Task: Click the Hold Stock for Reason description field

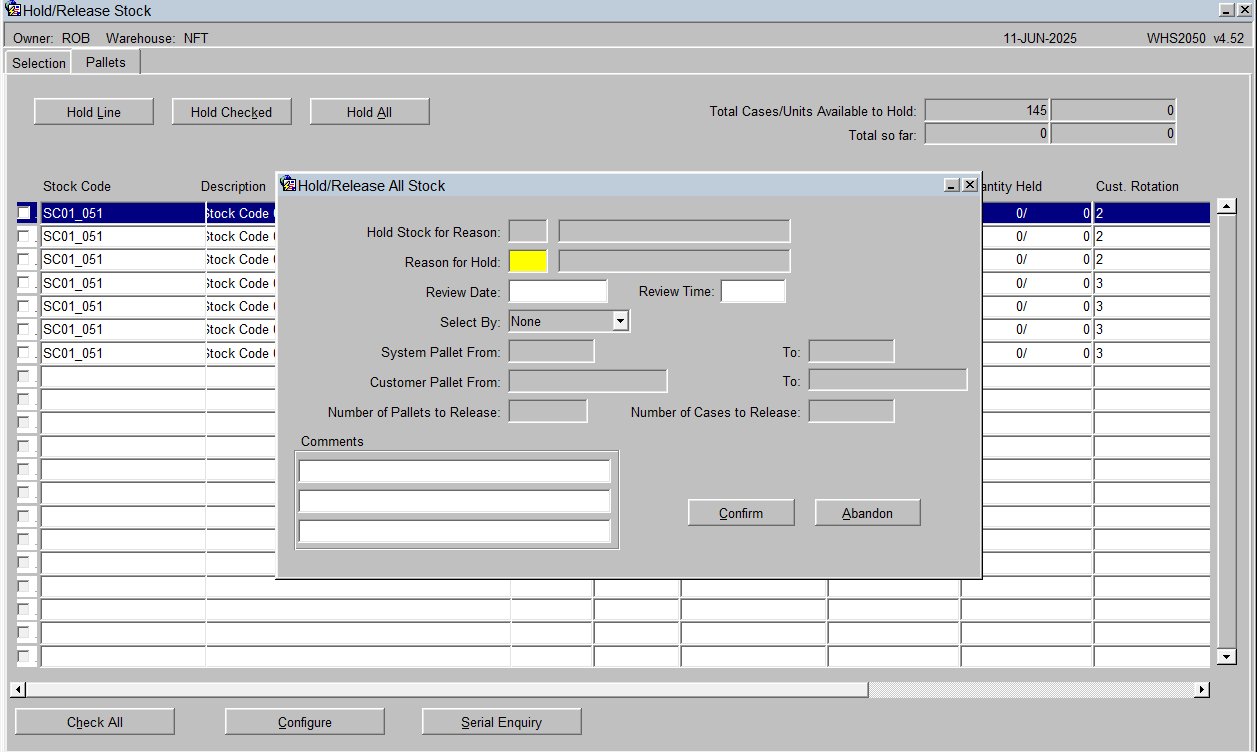Action: 674,231
